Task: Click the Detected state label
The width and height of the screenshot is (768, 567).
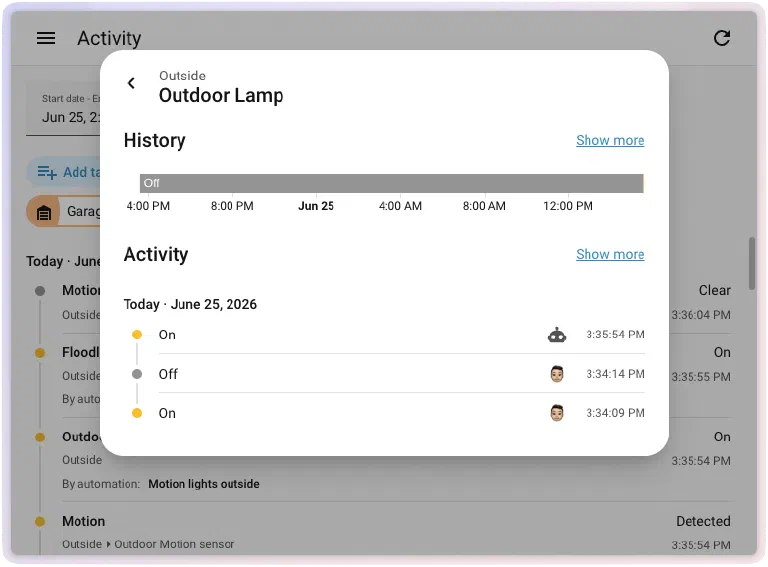Action: (x=703, y=521)
